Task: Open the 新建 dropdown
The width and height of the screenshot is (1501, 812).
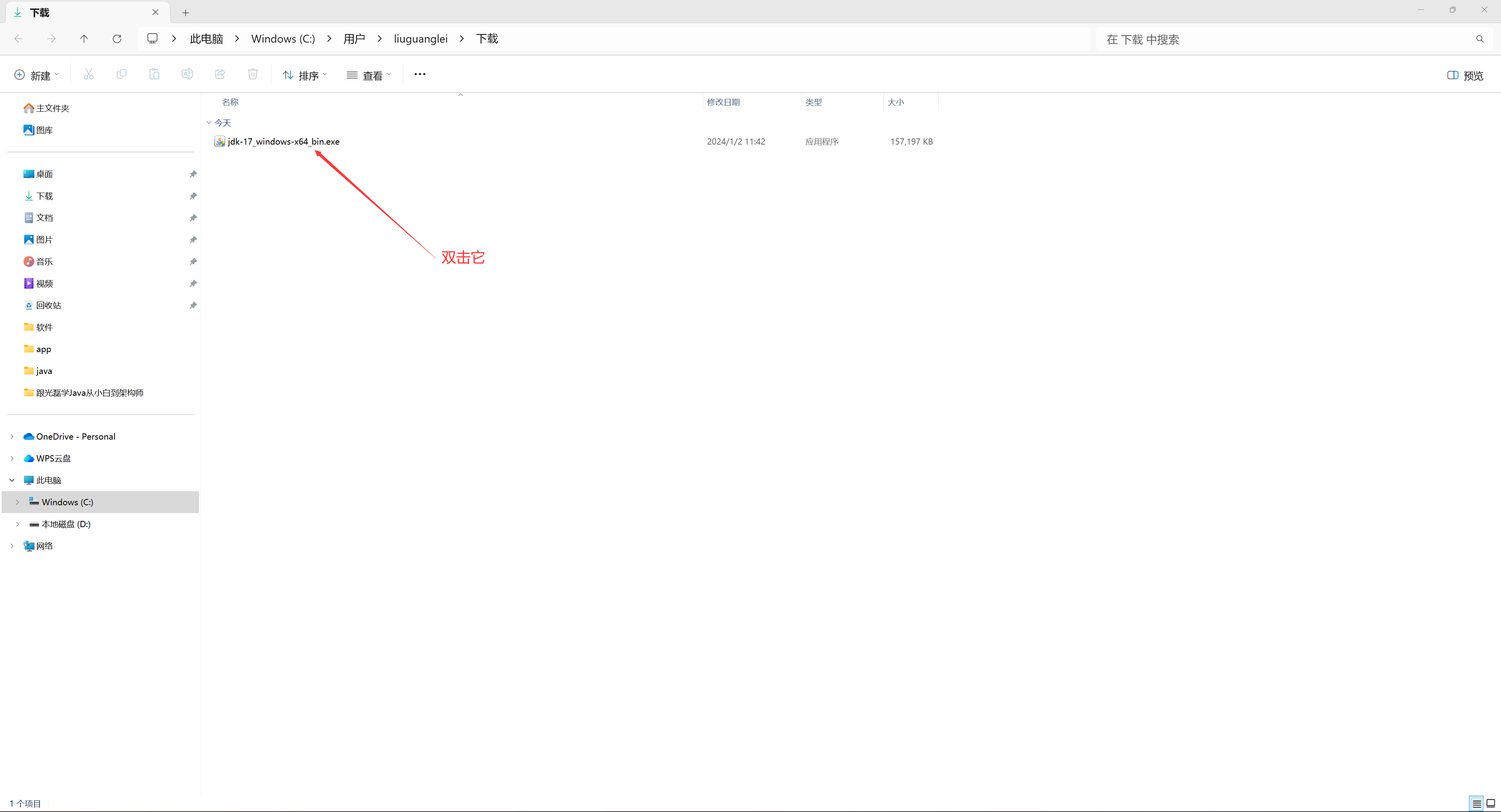Action: point(37,75)
